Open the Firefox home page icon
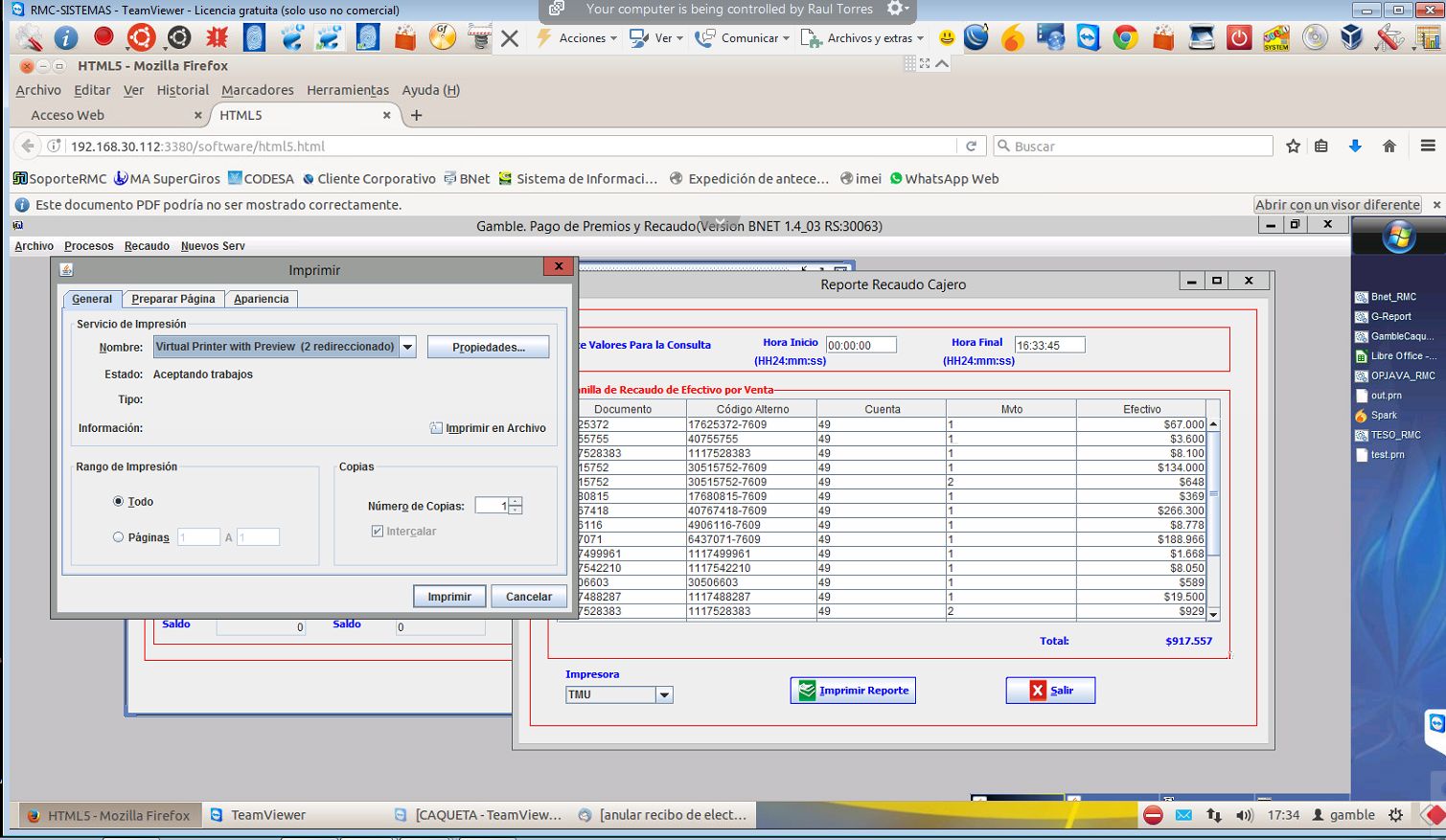 1389,147
